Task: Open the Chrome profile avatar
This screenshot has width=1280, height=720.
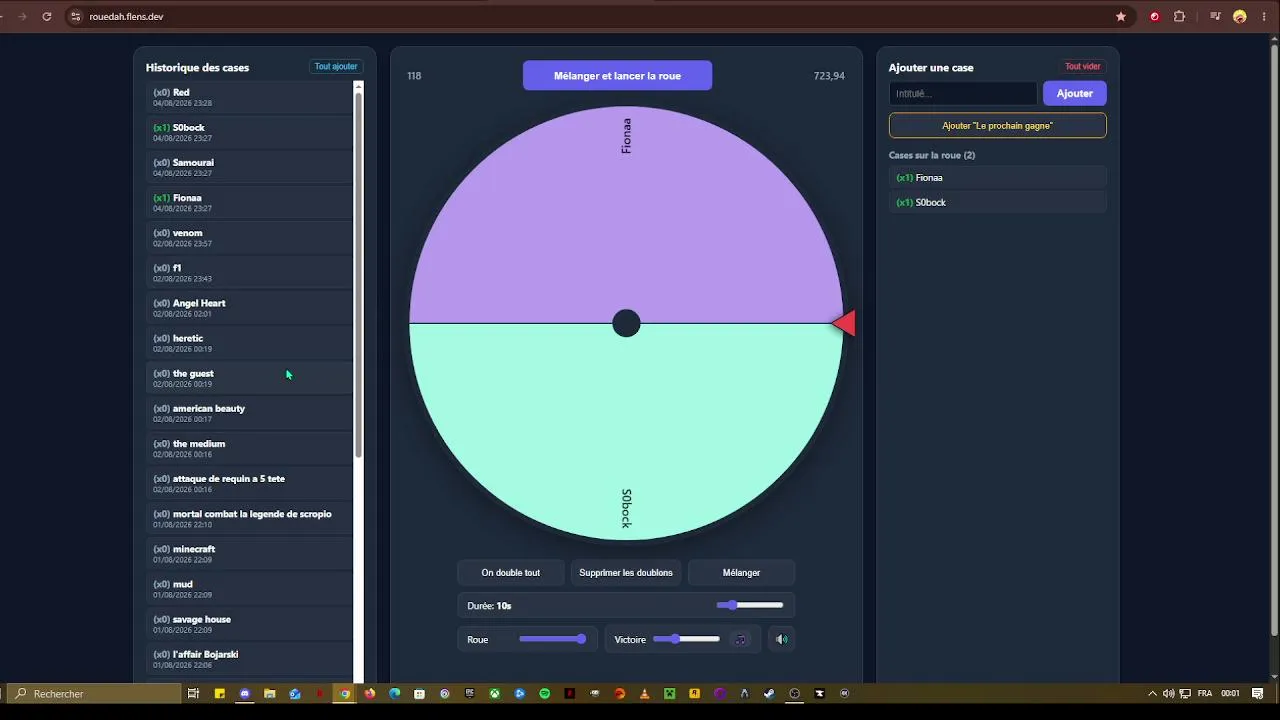Action: pos(1240,17)
